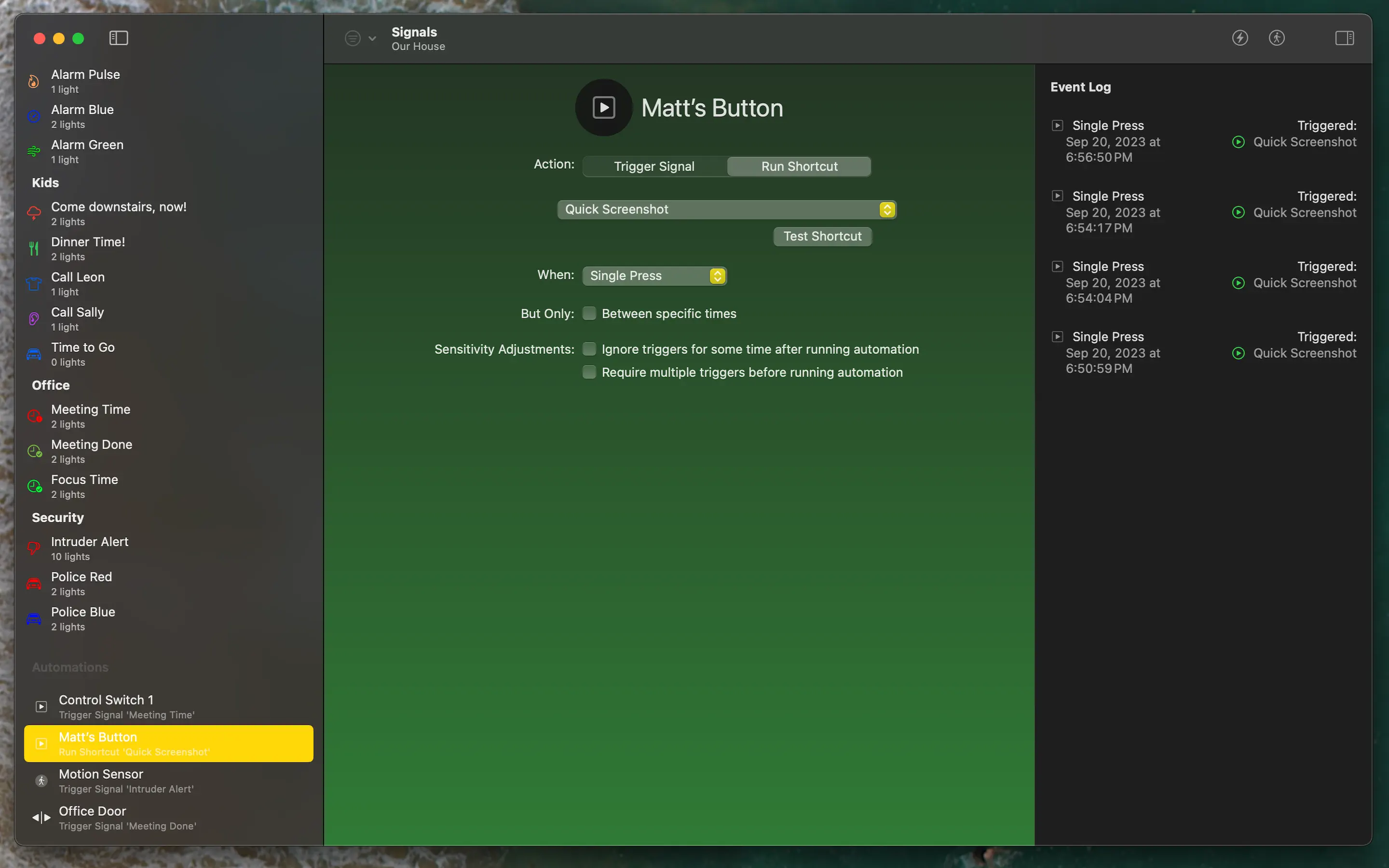
Task: Click the lightning bolt toolbar icon
Action: tap(1240, 38)
